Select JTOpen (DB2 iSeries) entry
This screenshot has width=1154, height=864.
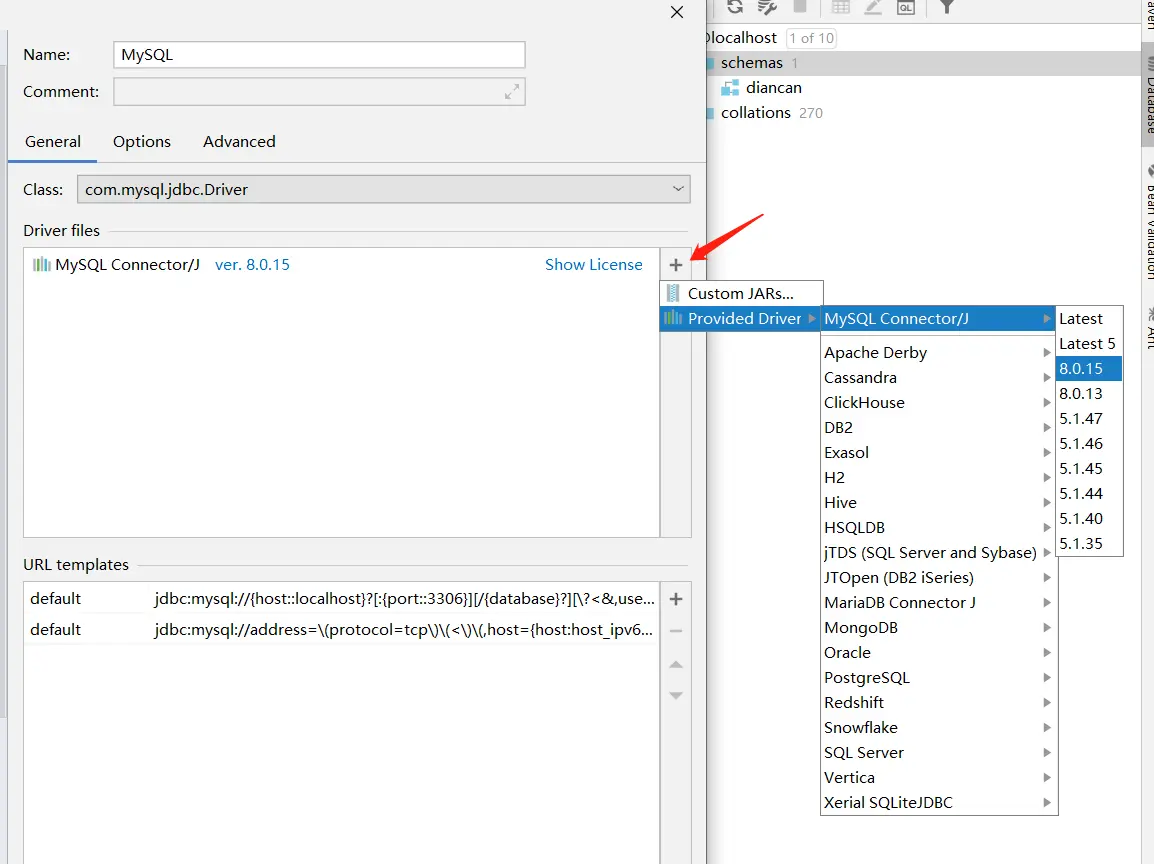[x=938, y=578]
